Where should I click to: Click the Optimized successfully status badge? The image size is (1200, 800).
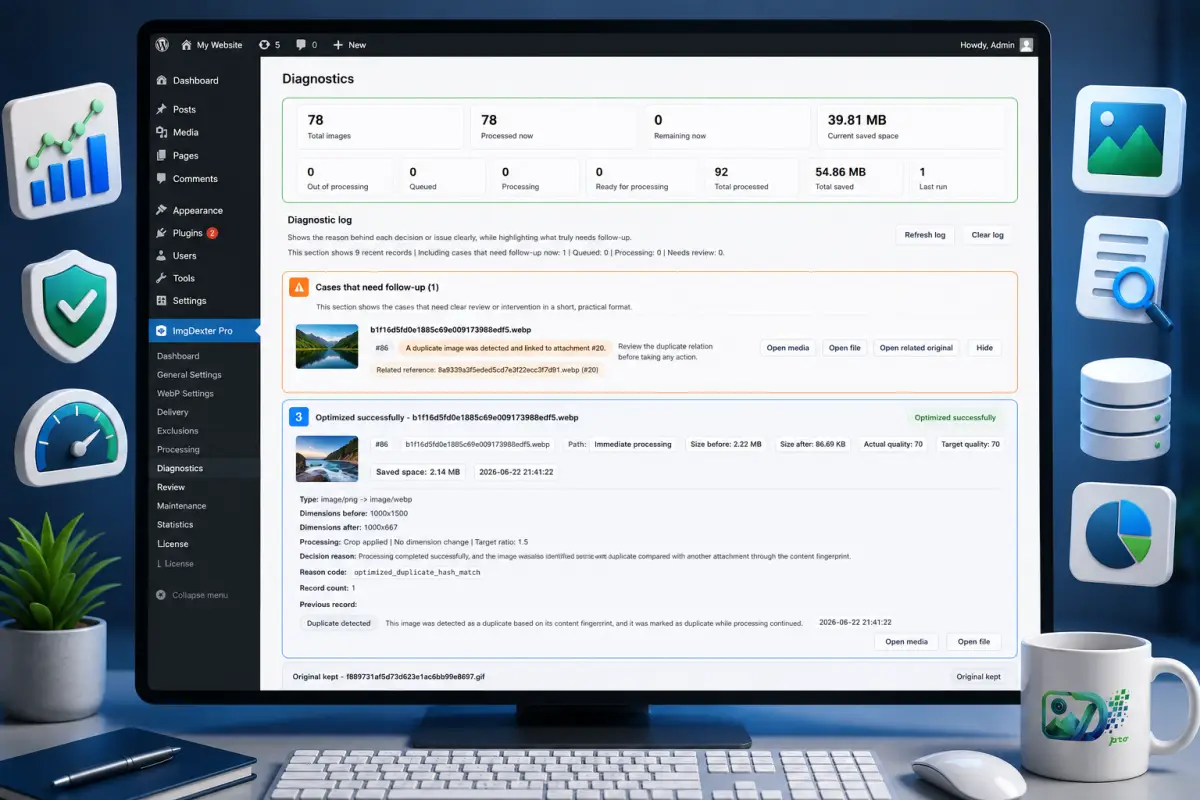[955, 418]
